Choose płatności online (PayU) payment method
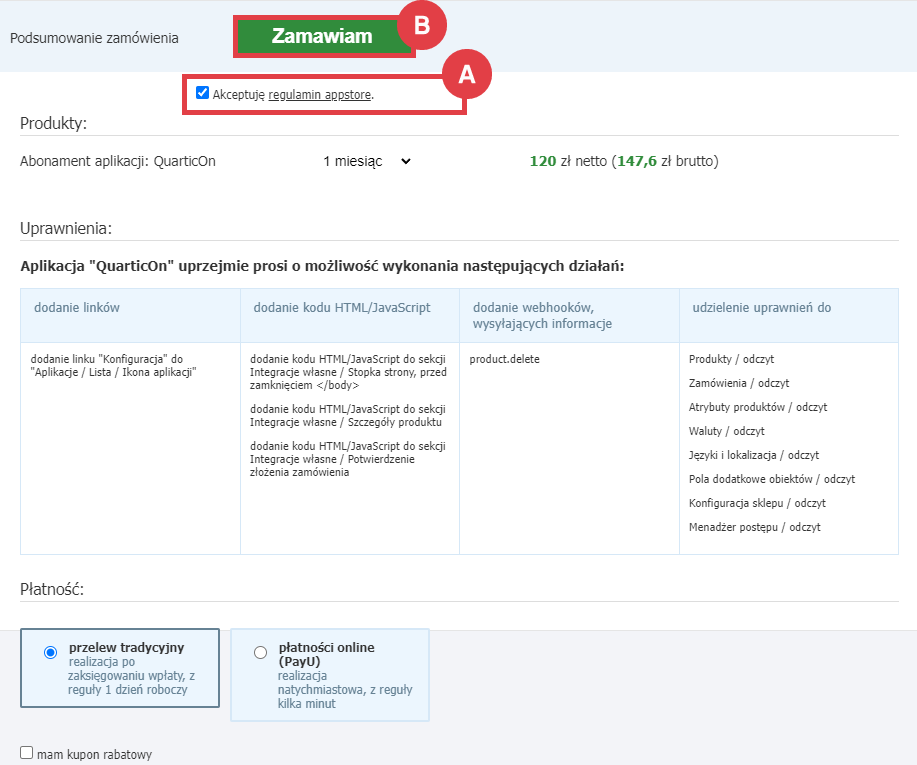917x765 pixels. pyautogui.click(x=260, y=653)
